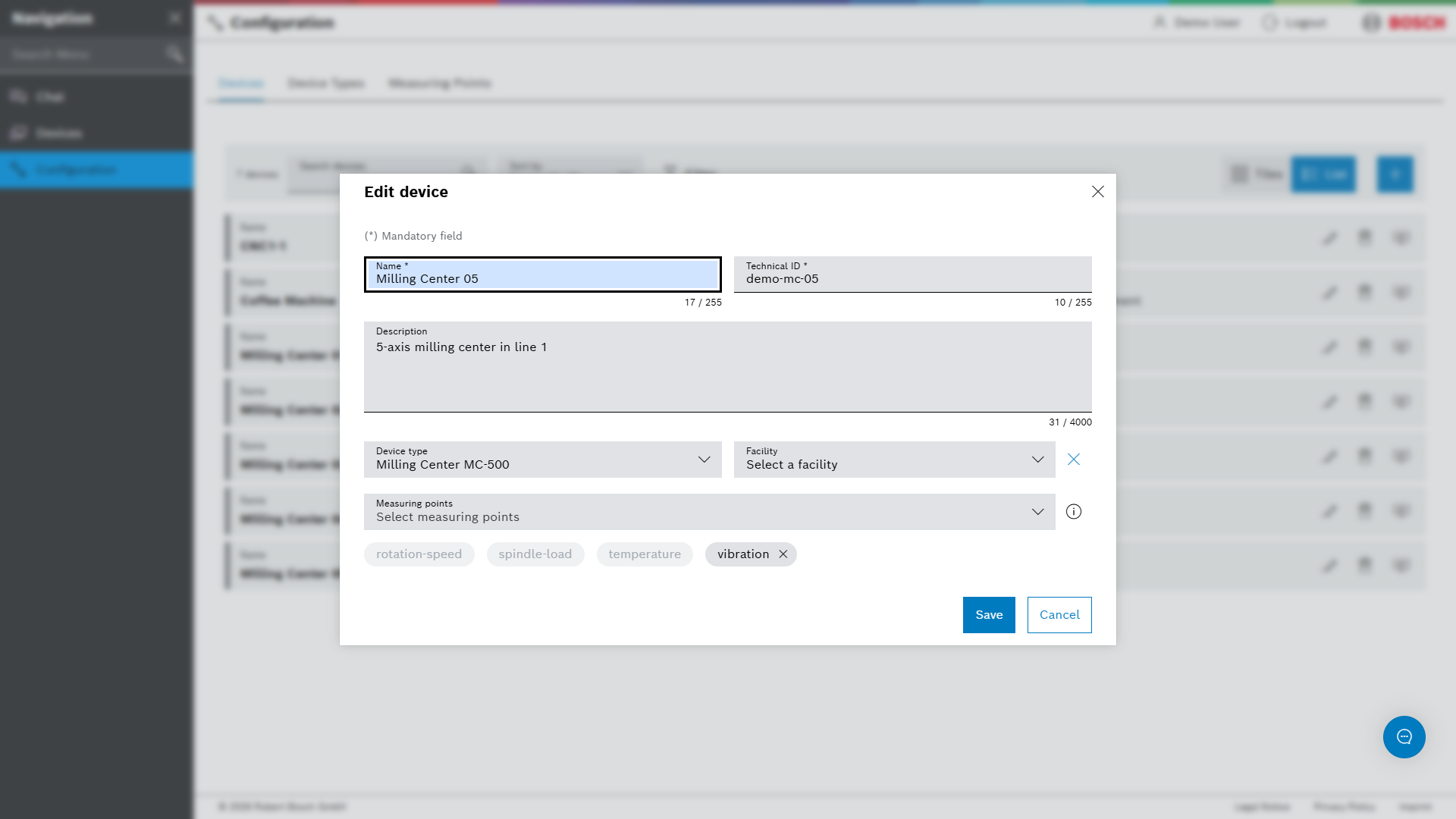
Task: Clear the Facility selection with the X icon
Action: (1073, 460)
